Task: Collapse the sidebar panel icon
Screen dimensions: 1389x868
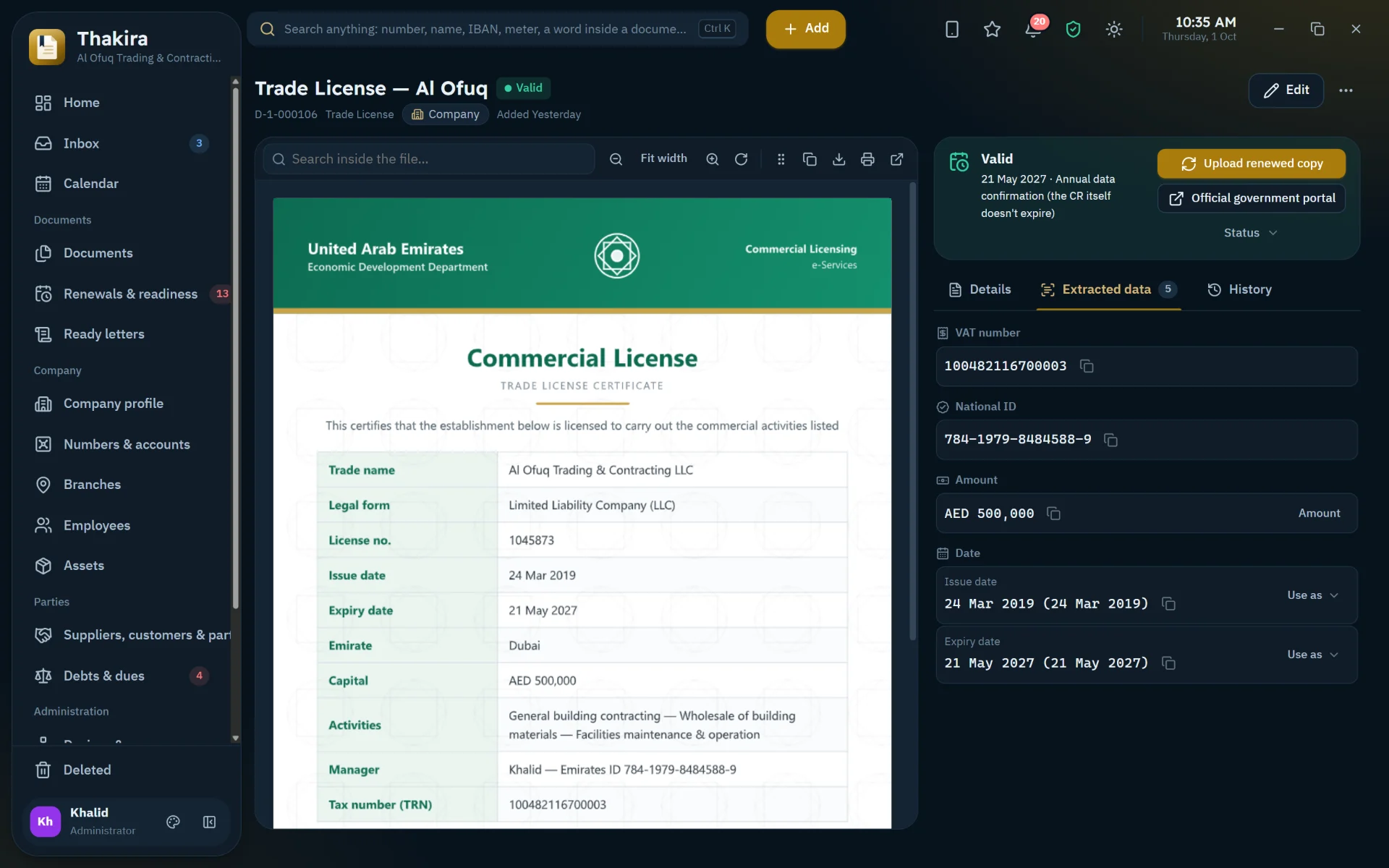Action: click(210, 822)
